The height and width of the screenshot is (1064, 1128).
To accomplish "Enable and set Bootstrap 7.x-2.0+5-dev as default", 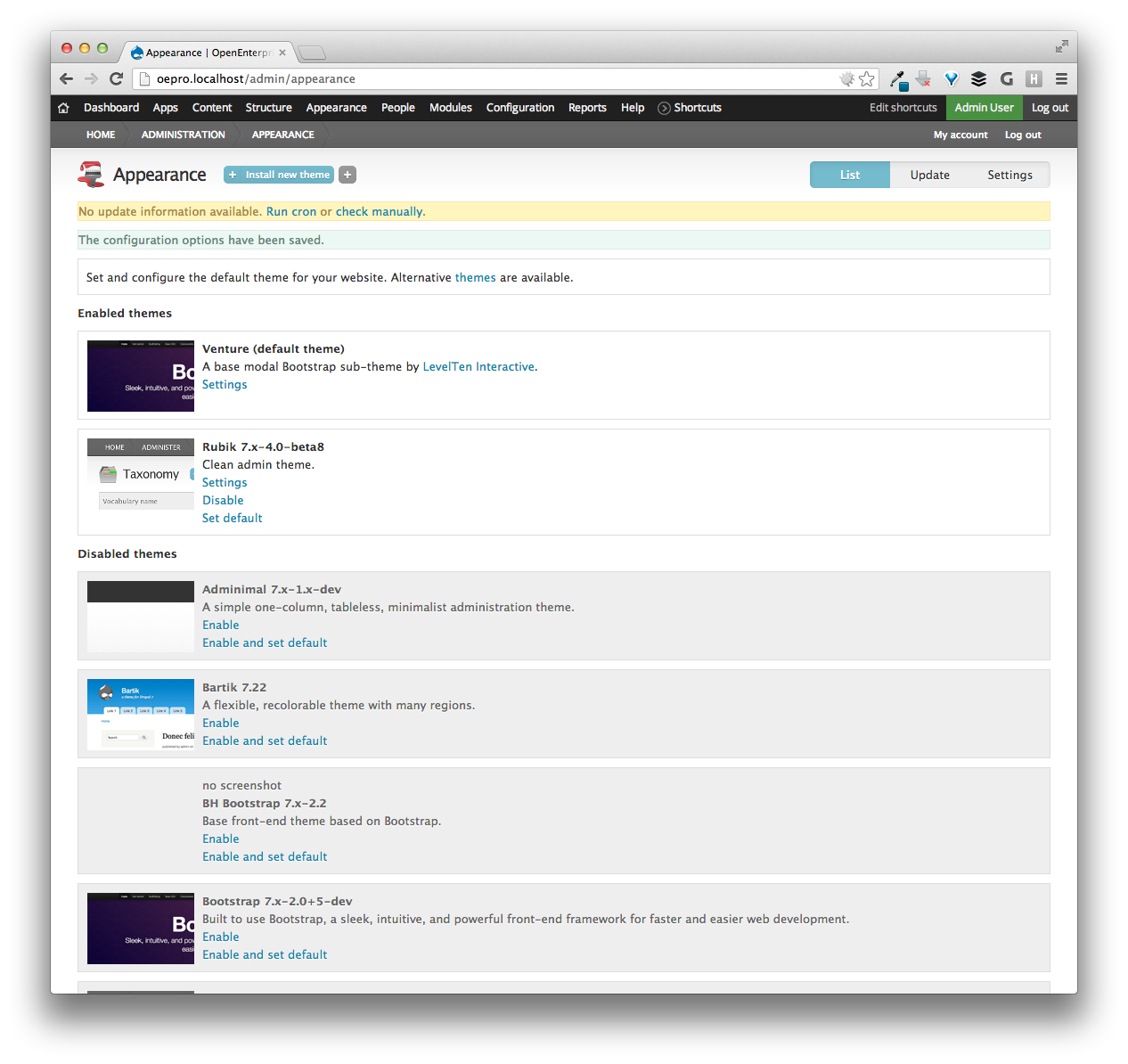I will click(x=265, y=955).
